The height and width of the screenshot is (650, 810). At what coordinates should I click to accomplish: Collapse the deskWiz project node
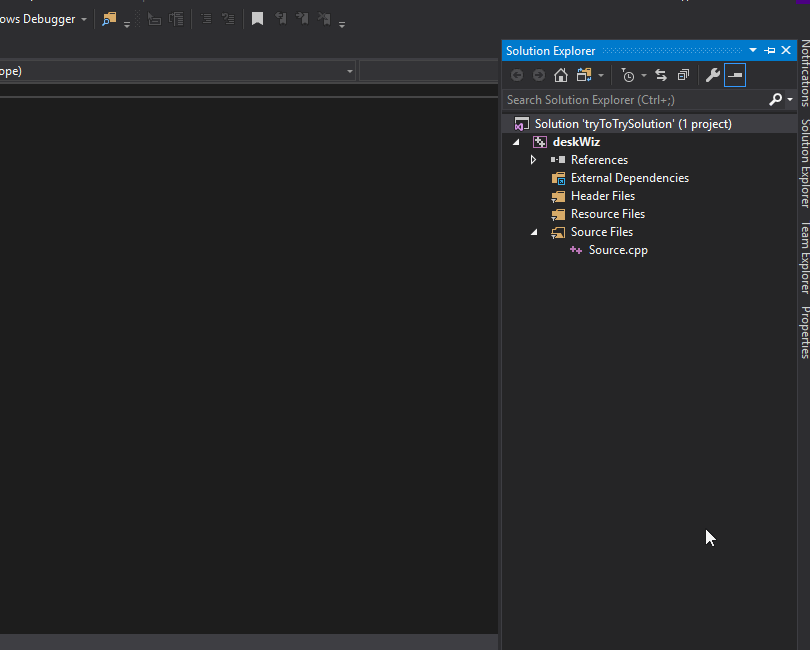coord(516,142)
